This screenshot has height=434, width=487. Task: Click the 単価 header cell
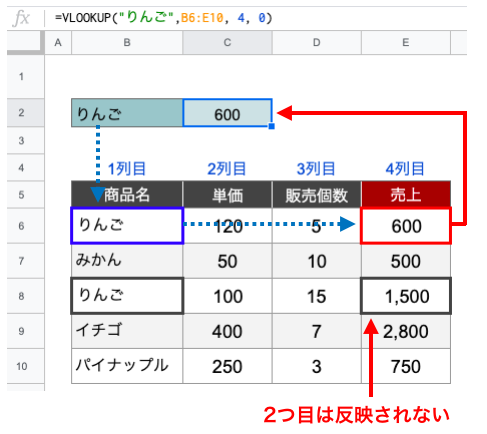tap(227, 195)
